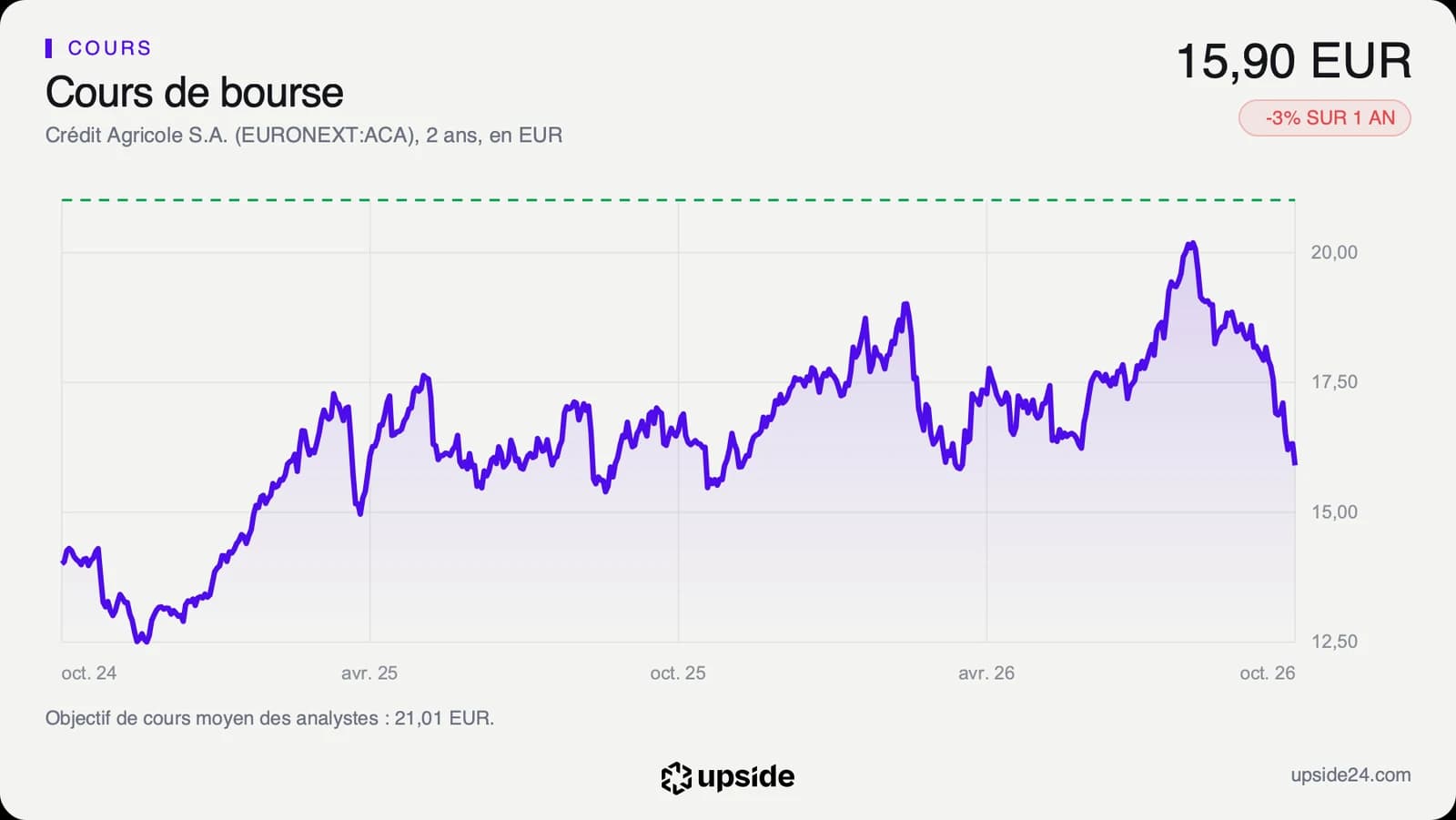Open the upside24.com link
The image size is (1456, 820).
(1350, 775)
